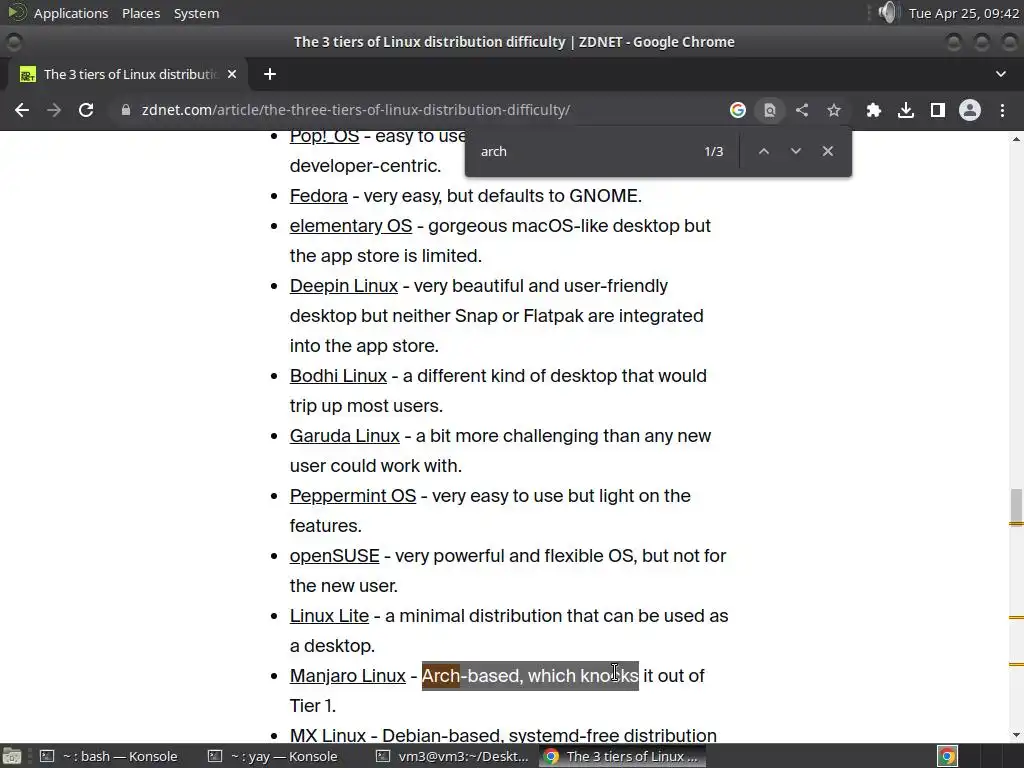Click Chrome icon in bottom-right tray

coord(948,756)
